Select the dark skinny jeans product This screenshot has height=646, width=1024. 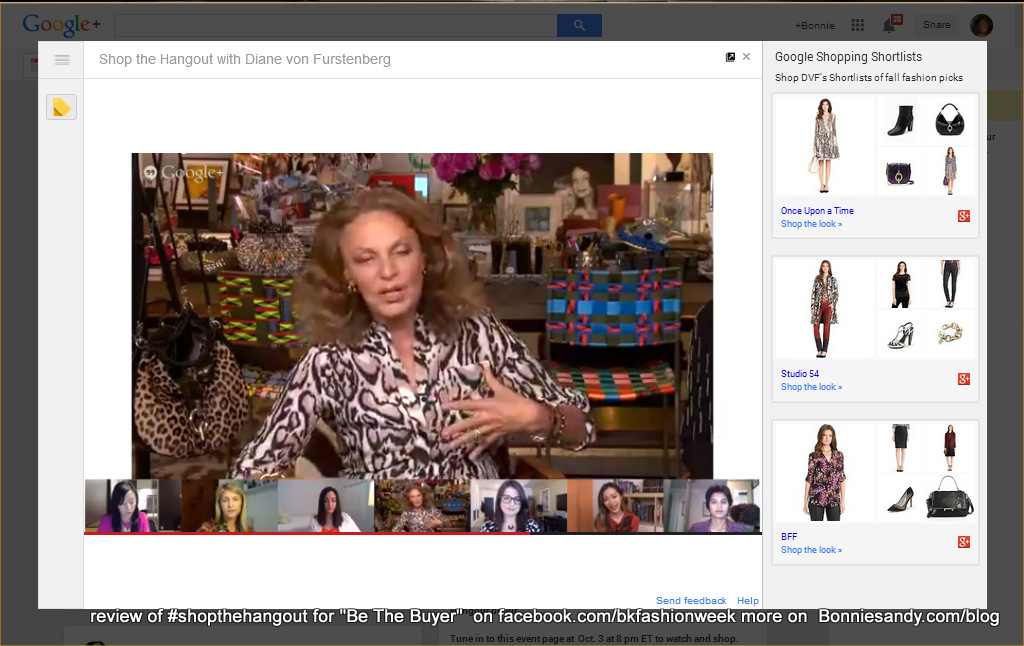[950, 283]
